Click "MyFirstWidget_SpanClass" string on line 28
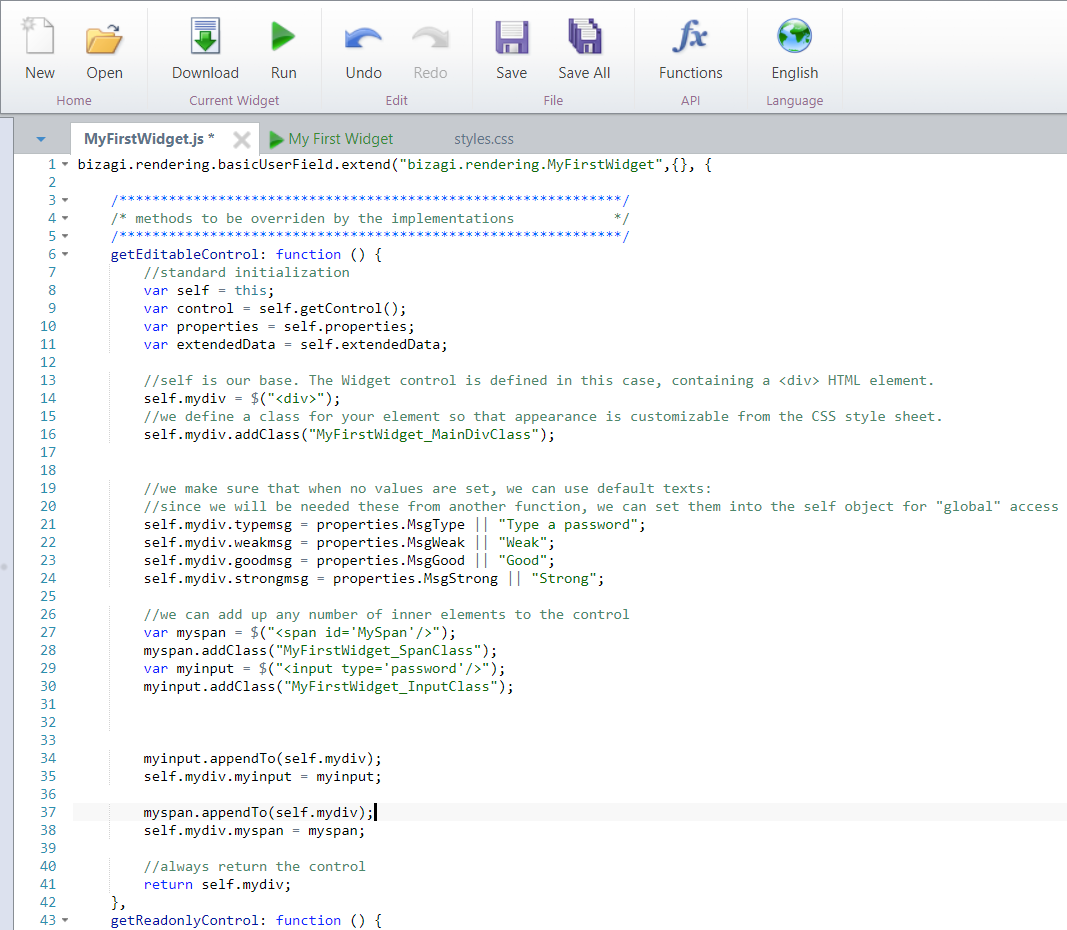Viewport: 1067px width, 930px height. (378, 651)
